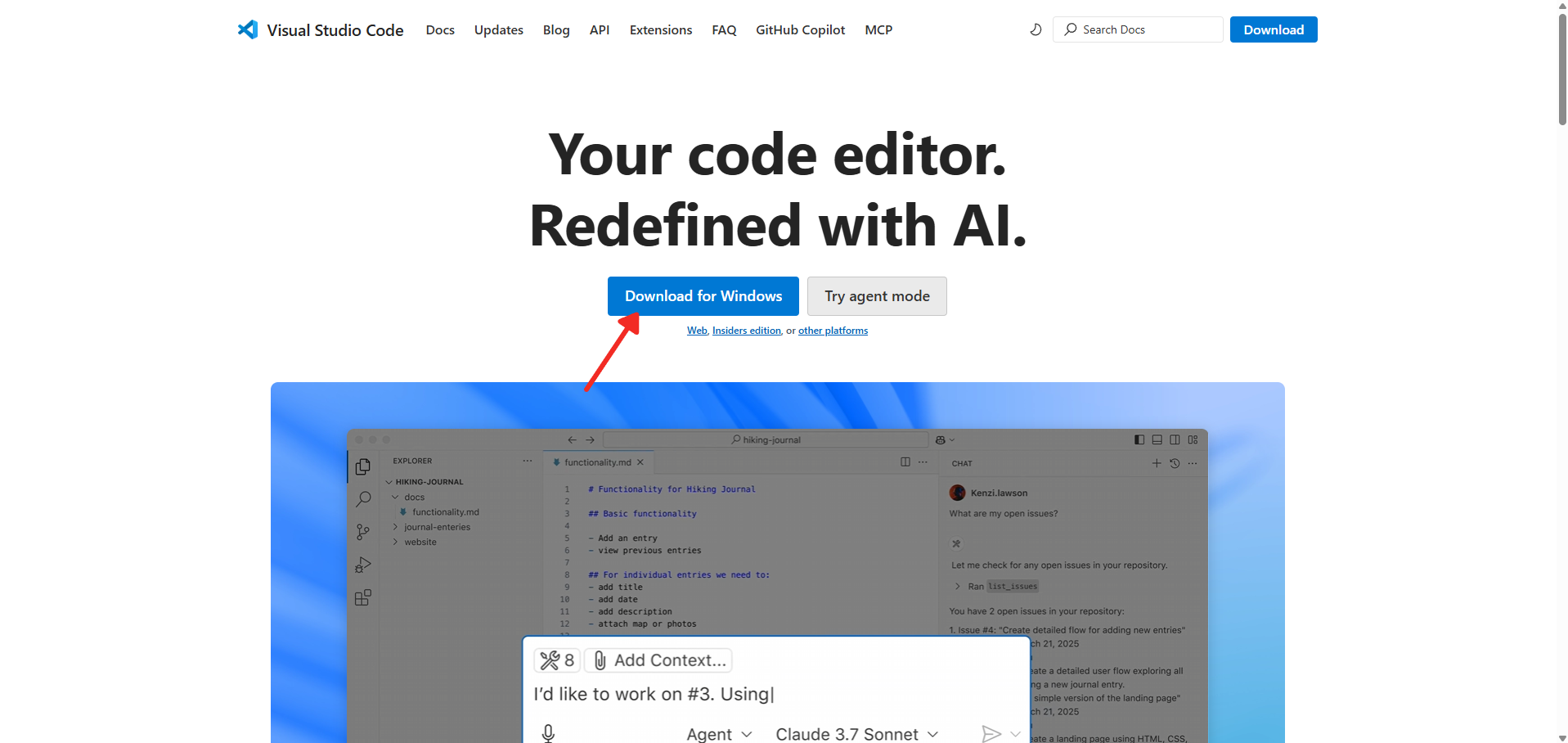Open the Source Control icon in the sidebar
The height and width of the screenshot is (743, 1568).
[363, 532]
